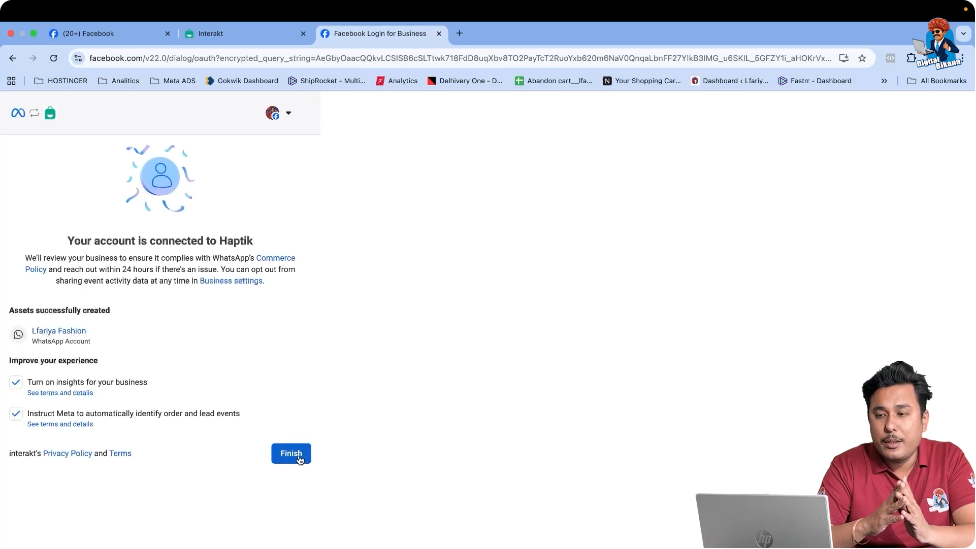Open the Meta ADS bookmark folder
This screenshot has width=976, height=549.
click(x=172, y=81)
